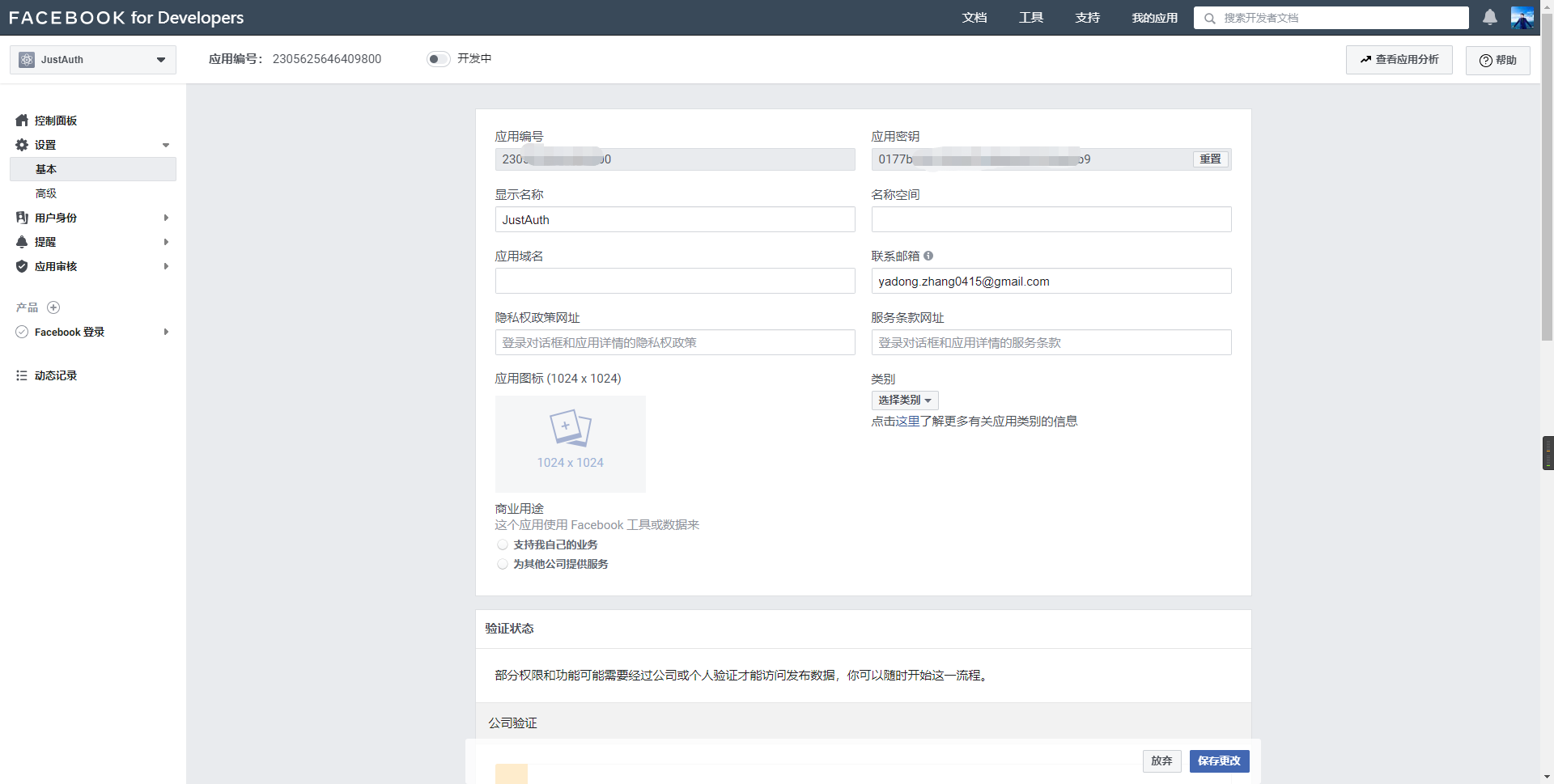Click the 隐私权政策网址 input field
1554x784 pixels.
pos(675,342)
